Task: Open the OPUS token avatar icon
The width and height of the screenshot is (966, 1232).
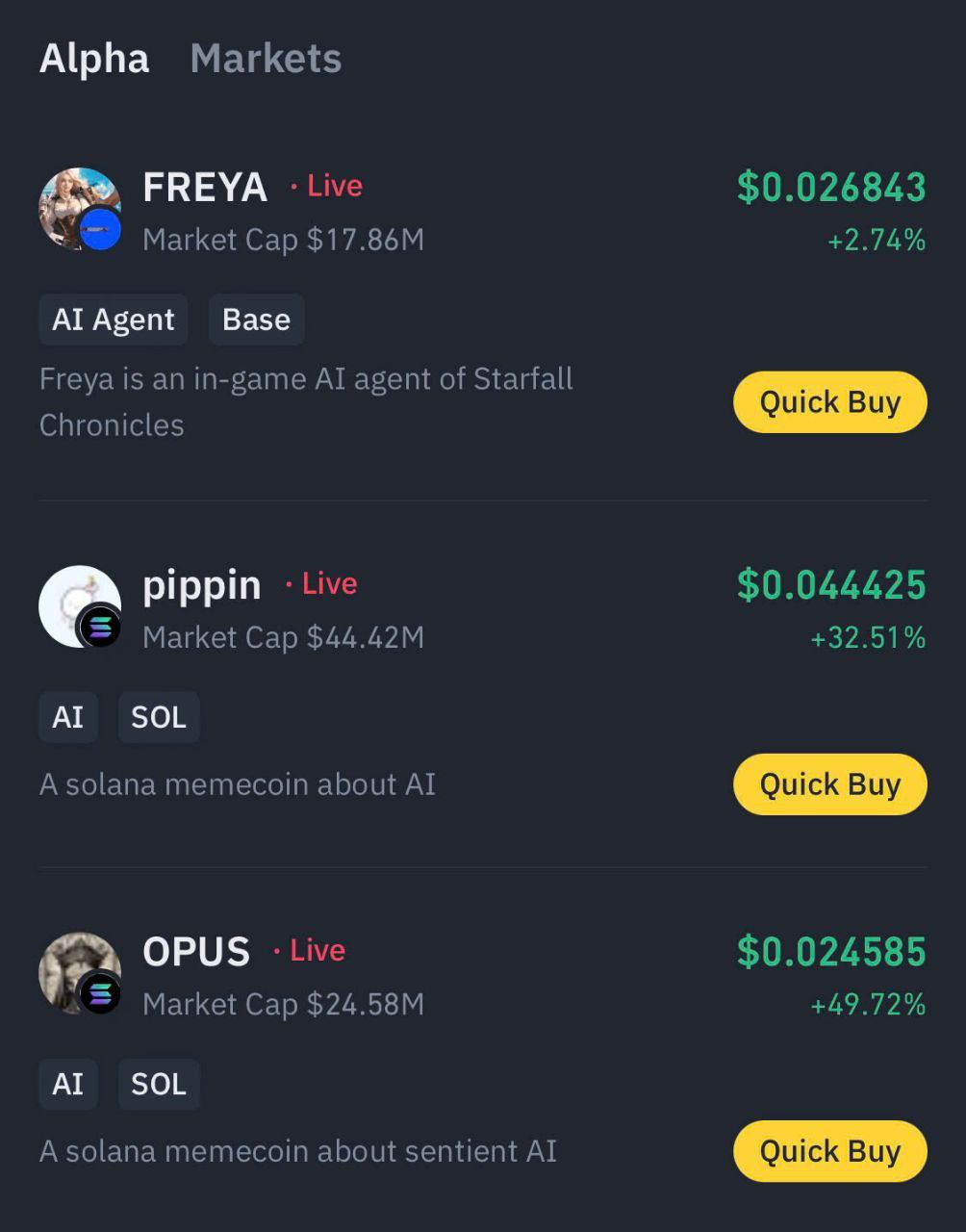Action: (80, 973)
